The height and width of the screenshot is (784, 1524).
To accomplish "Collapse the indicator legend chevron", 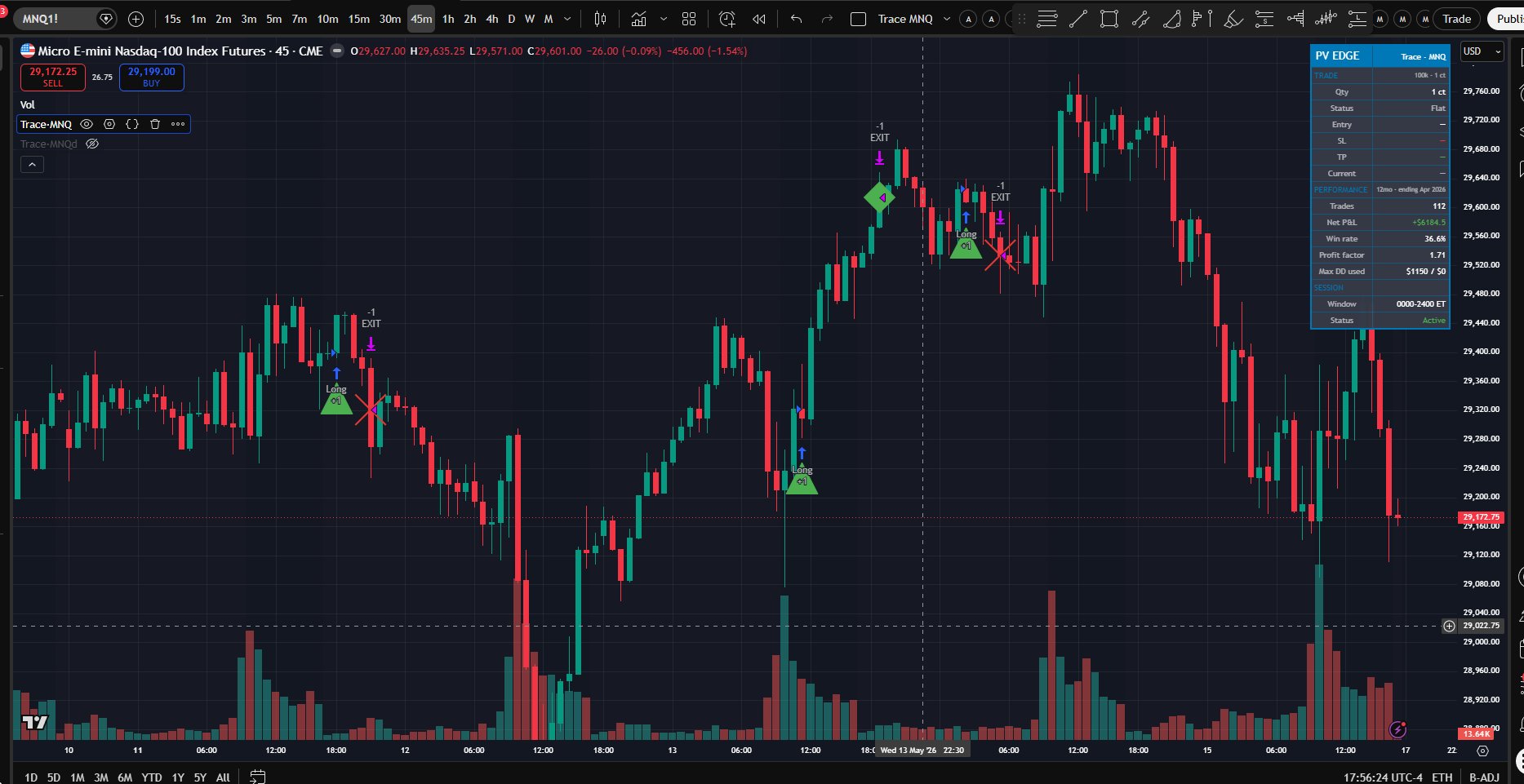I will (32, 164).
